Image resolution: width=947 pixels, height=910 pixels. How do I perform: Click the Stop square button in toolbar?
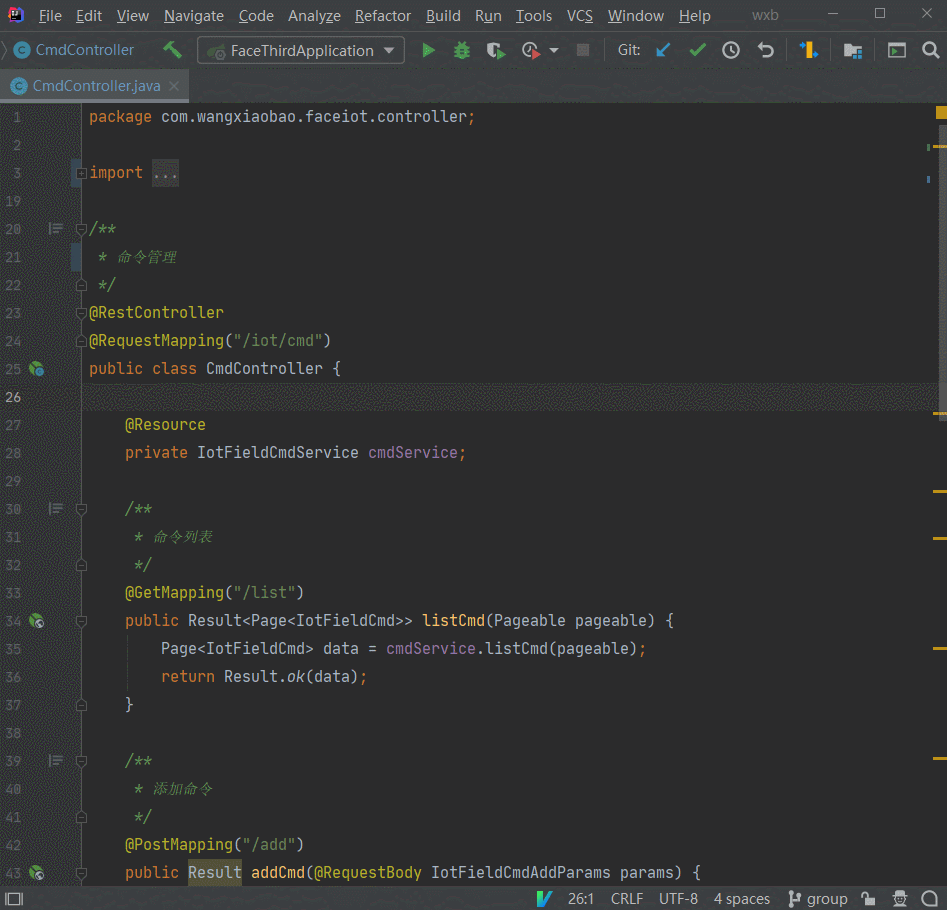pos(583,50)
